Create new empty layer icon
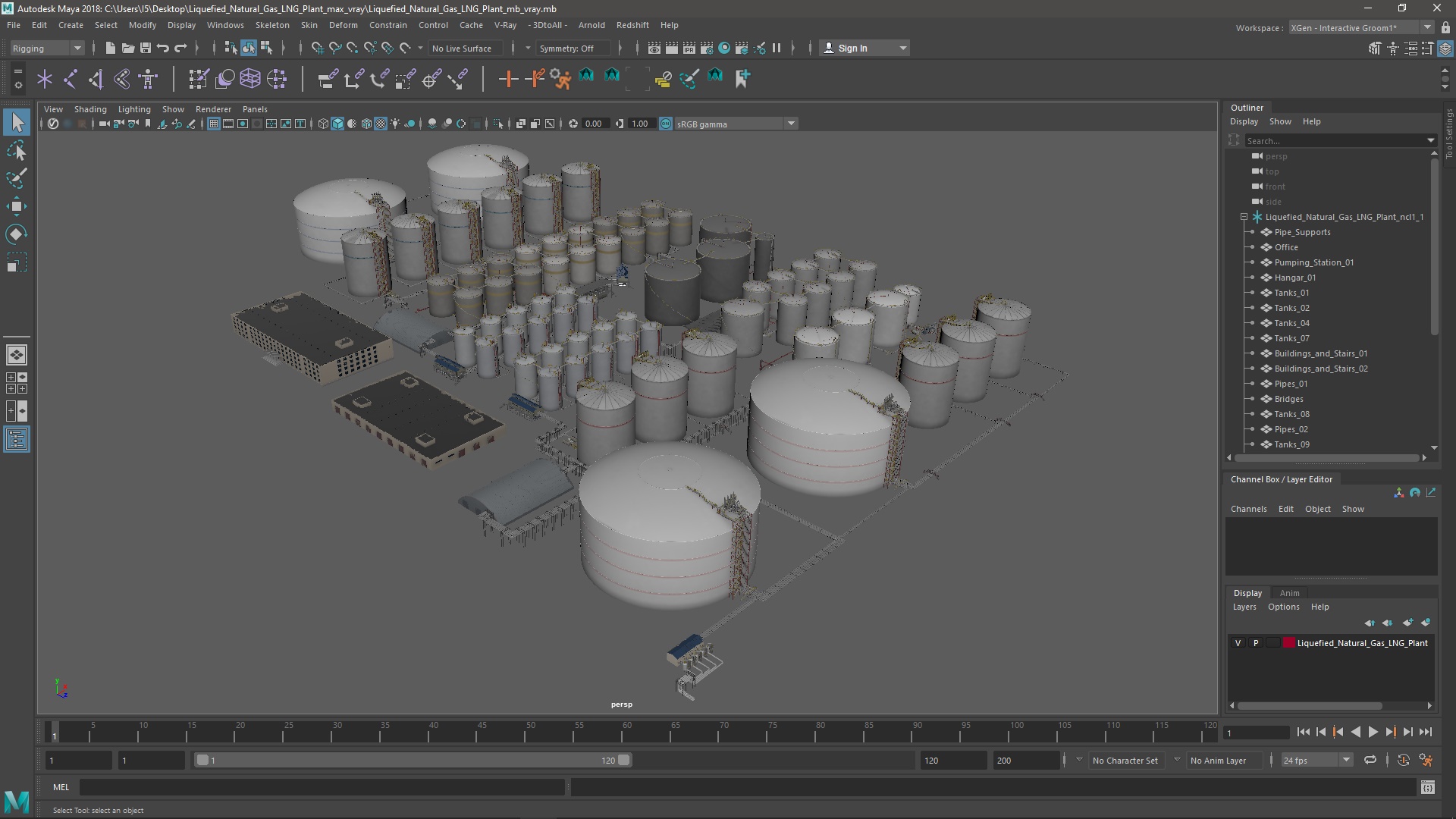This screenshot has height=819, width=1456. [1407, 623]
